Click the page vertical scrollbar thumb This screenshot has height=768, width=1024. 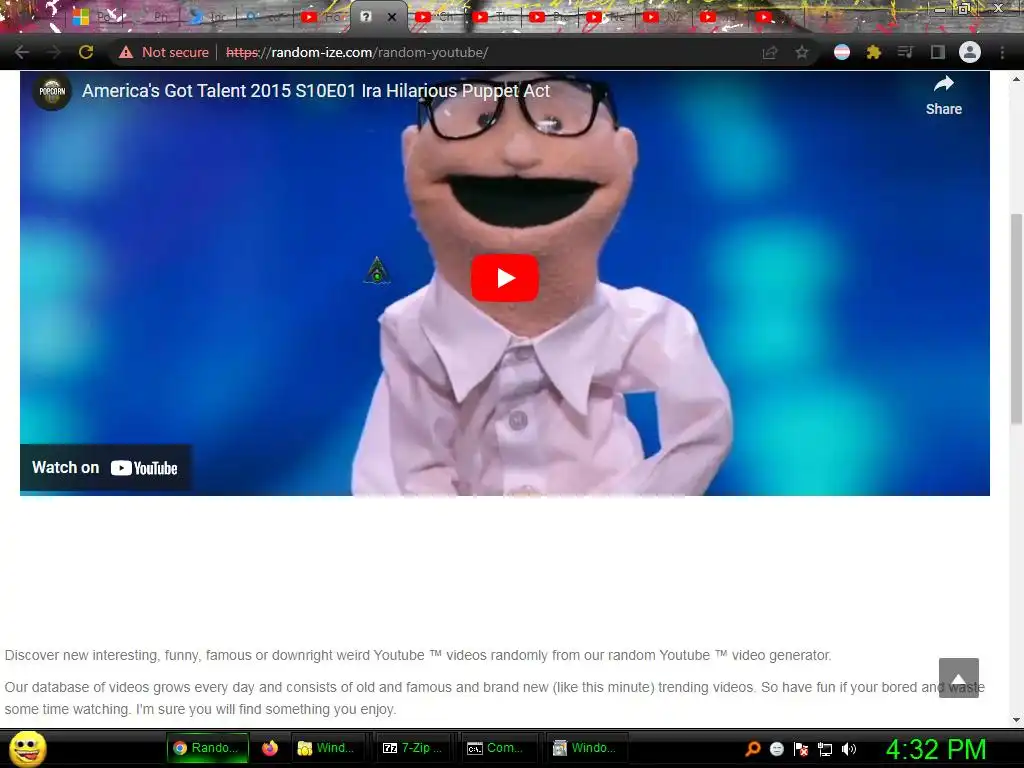tap(1016, 318)
